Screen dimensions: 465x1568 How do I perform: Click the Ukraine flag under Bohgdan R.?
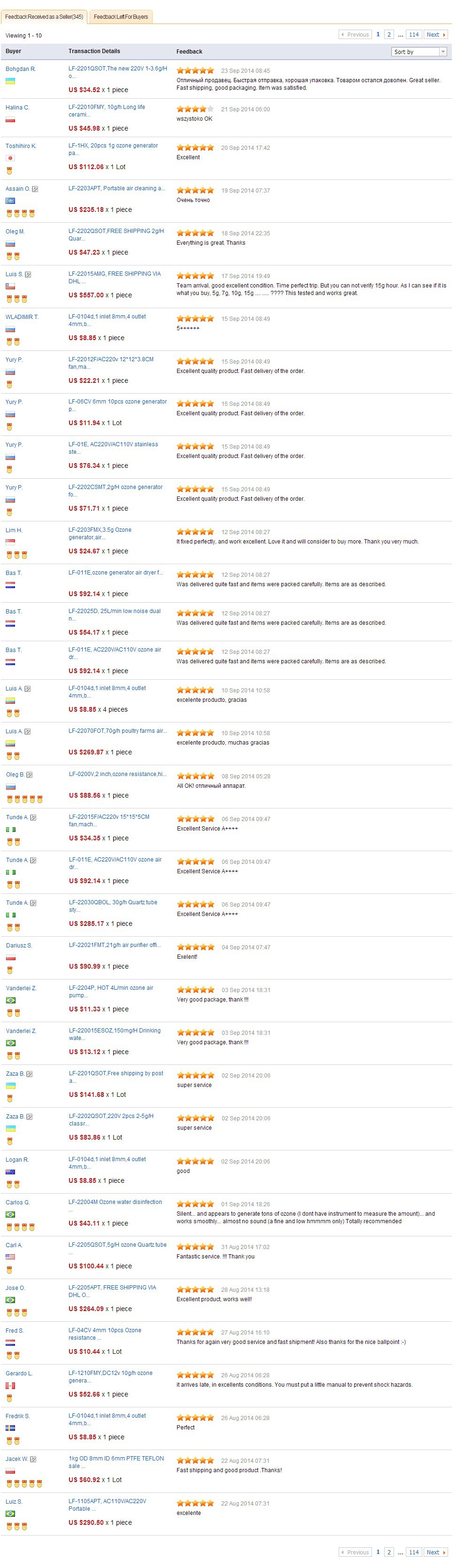(10, 81)
